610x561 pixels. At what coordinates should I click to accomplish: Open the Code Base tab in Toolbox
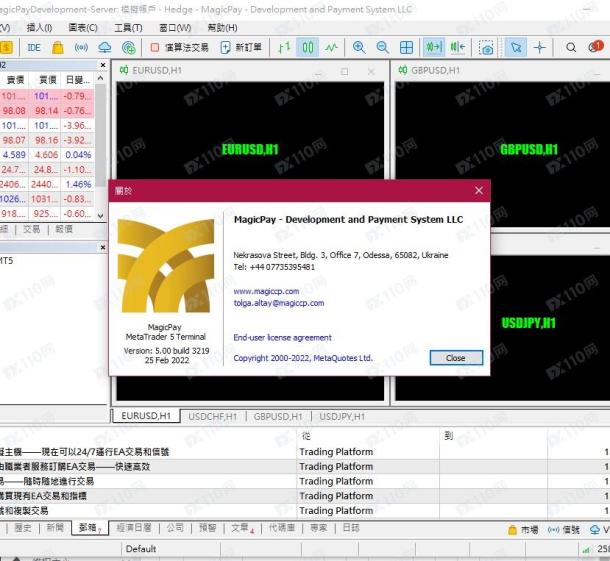(282, 528)
